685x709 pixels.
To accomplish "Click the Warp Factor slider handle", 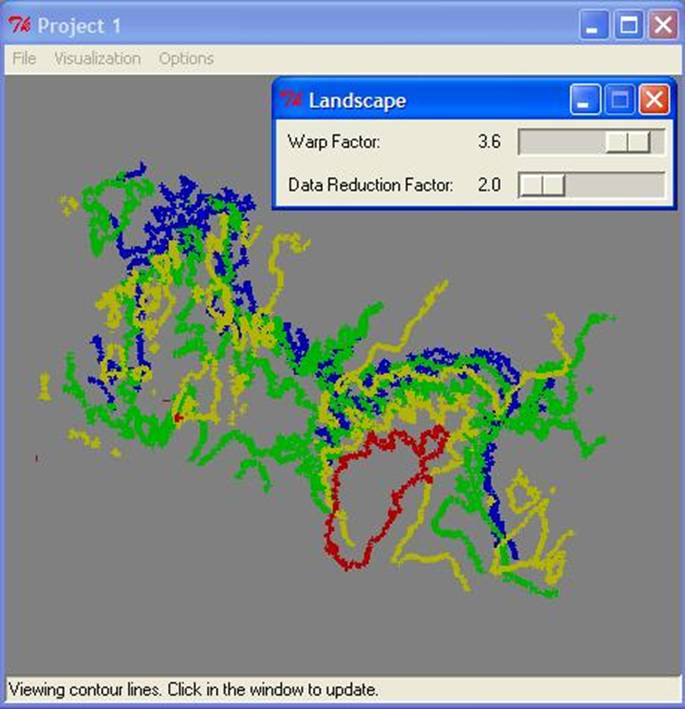I will (628, 142).
